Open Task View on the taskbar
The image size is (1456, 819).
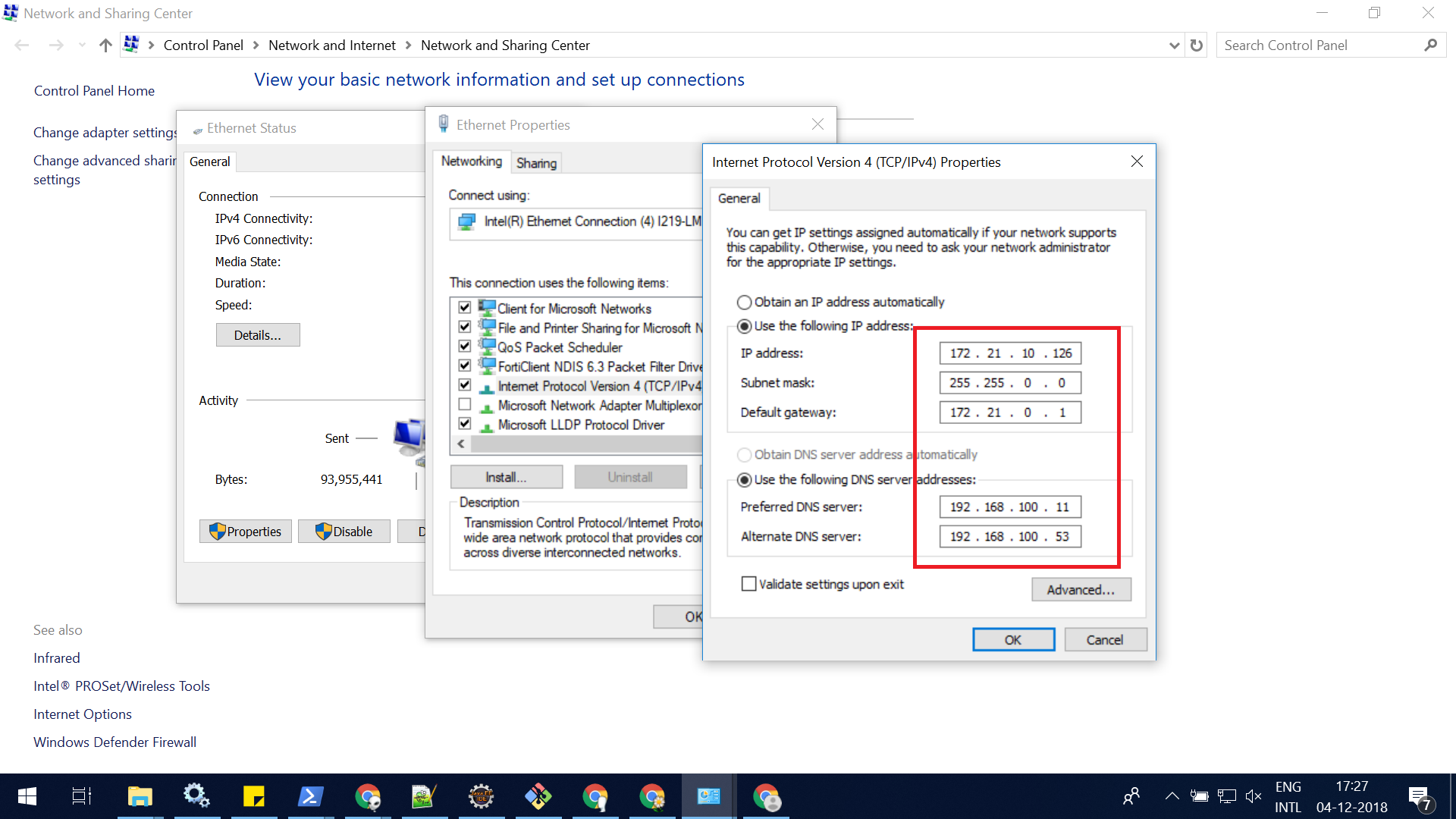[x=82, y=796]
